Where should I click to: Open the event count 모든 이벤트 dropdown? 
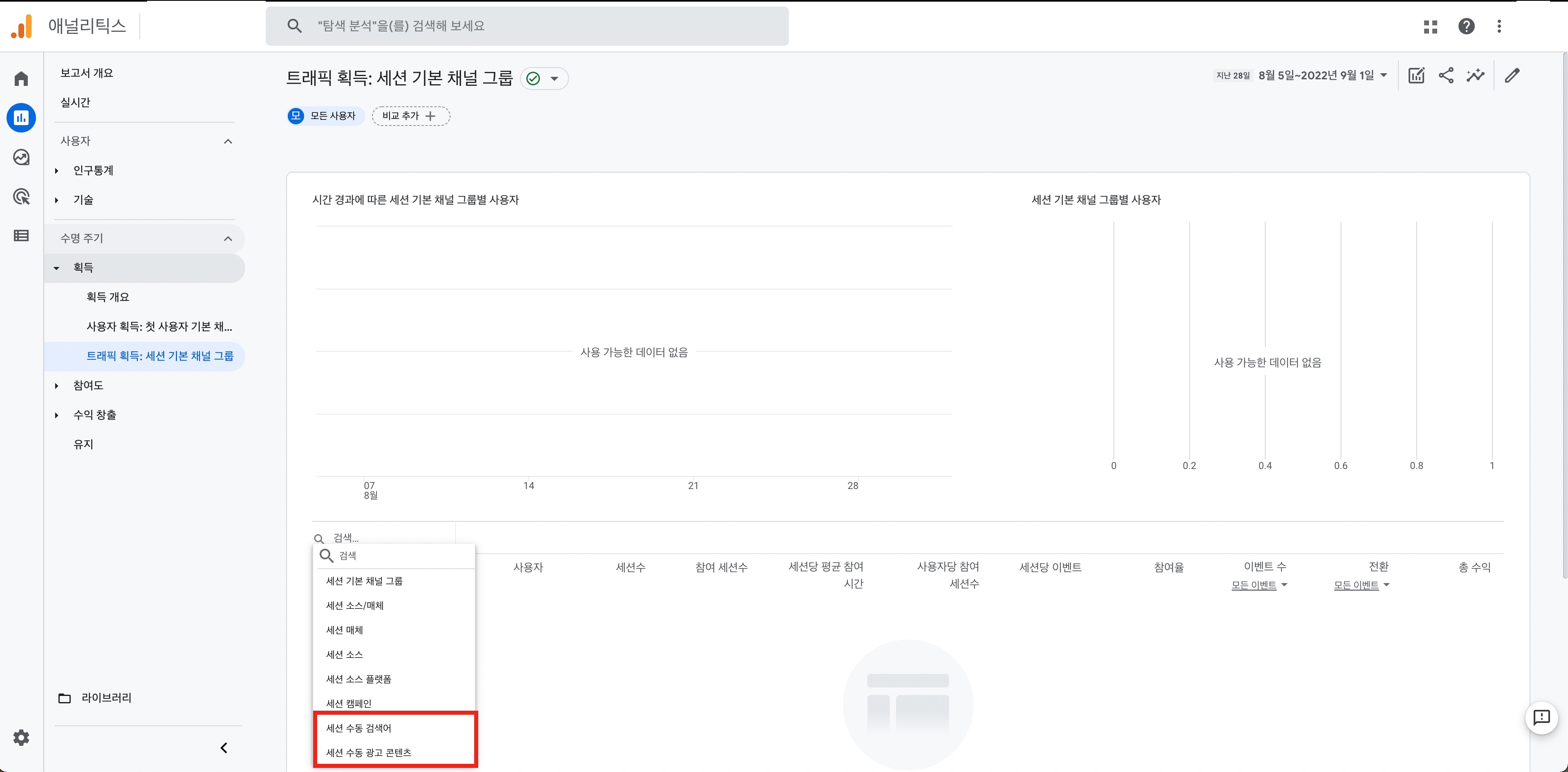click(1259, 585)
